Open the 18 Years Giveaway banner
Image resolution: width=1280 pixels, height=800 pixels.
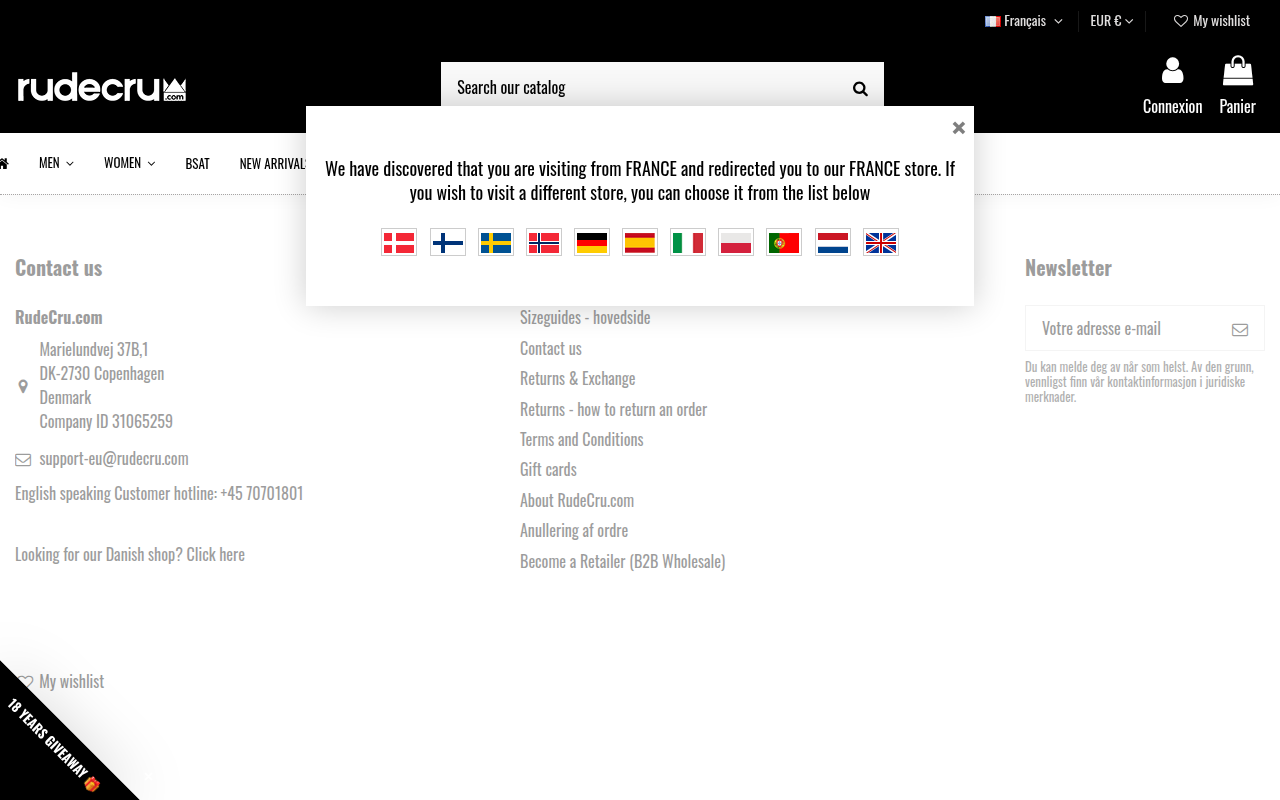(52, 745)
